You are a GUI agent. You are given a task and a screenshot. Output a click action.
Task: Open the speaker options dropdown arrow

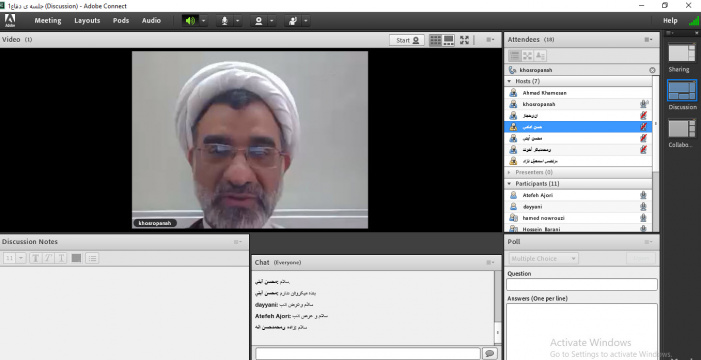click(x=203, y=21)
